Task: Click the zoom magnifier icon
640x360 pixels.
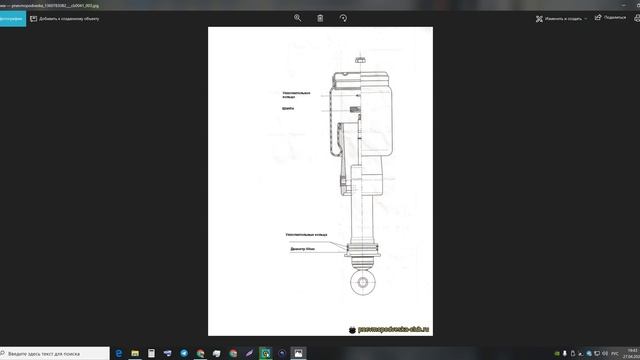Action: click(x=298, y=18)
